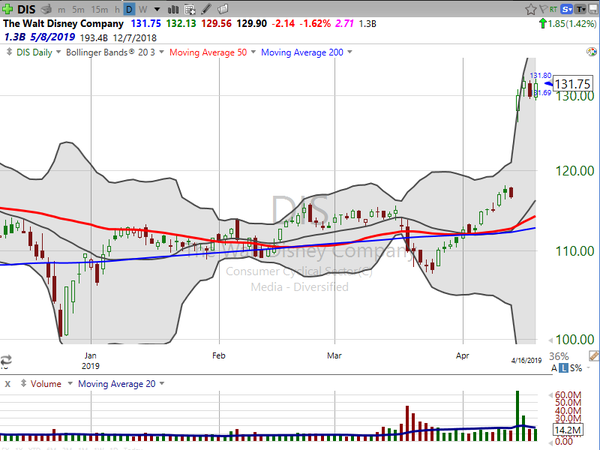This screenshot has height=450, width=600.
Task: Click the chart template icon with plus
Action: click(189, 9)
